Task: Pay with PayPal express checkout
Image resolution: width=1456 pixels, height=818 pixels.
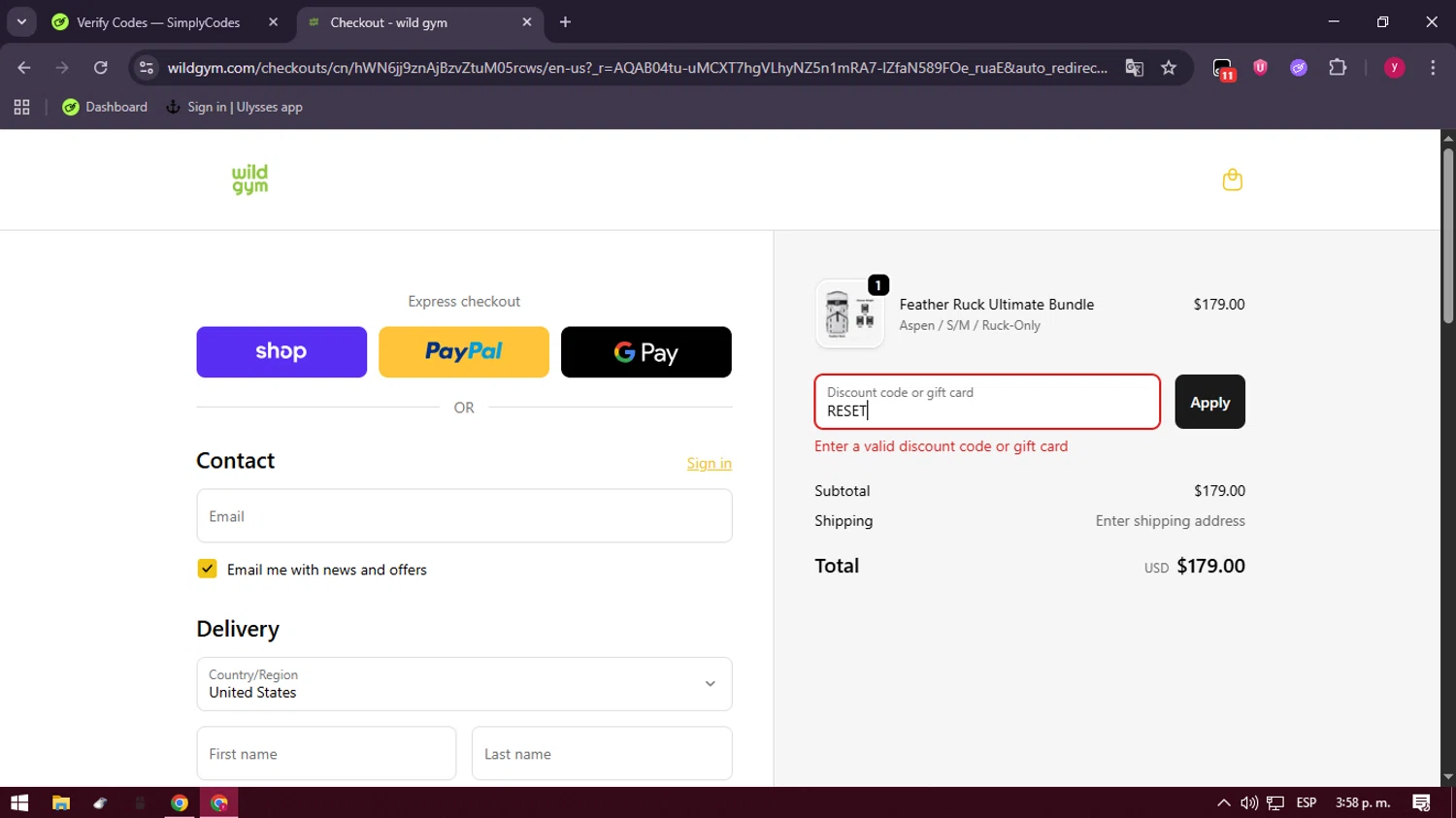Action: click(464, 351)
